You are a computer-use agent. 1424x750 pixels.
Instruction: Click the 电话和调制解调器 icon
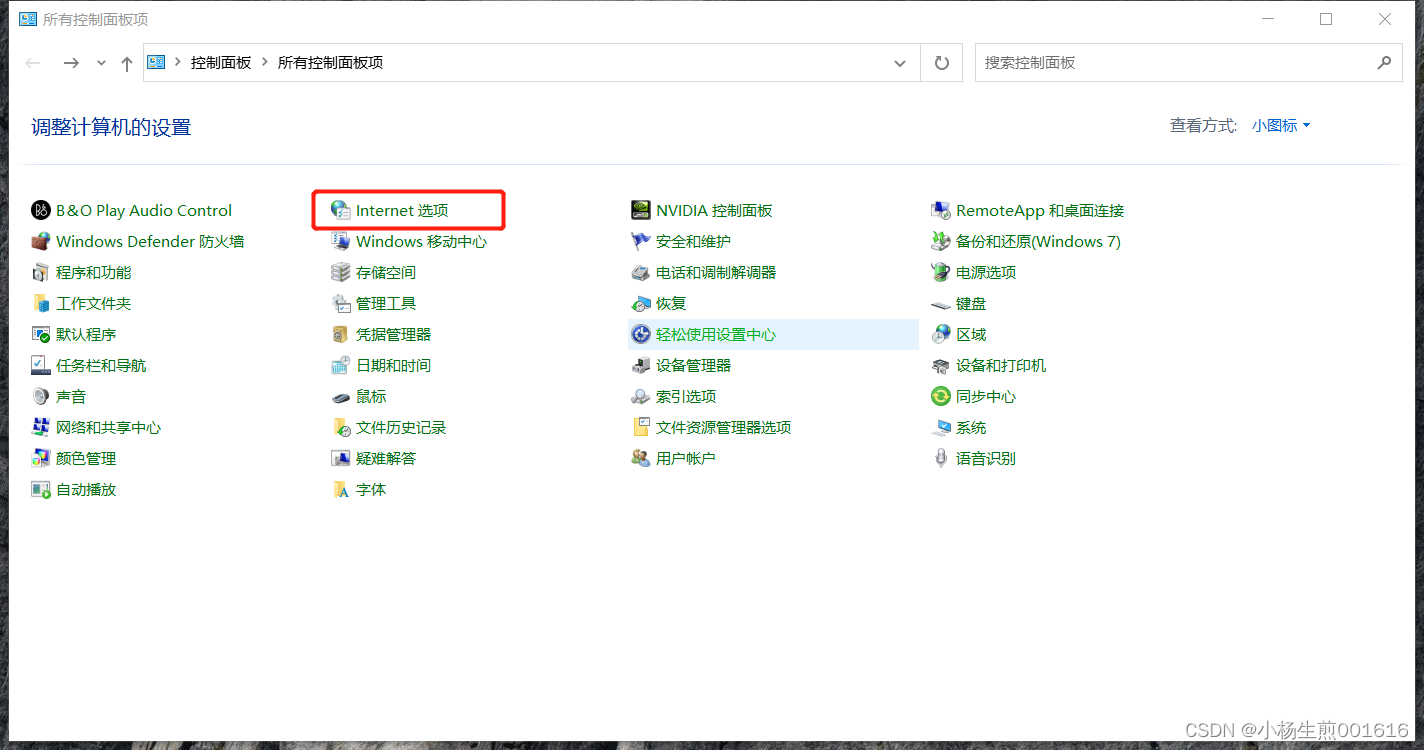click(641, 272)
